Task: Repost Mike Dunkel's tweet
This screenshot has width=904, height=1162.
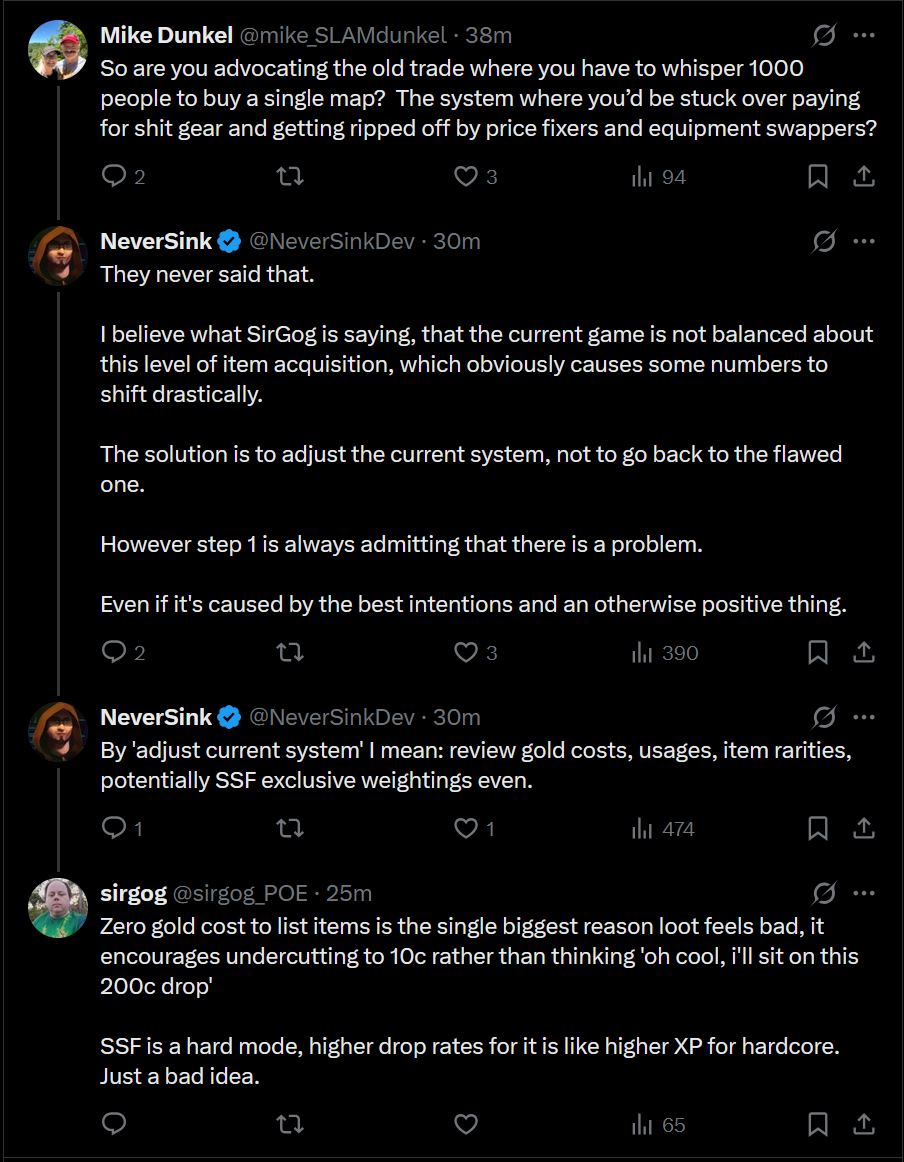Action: [289, 177]
